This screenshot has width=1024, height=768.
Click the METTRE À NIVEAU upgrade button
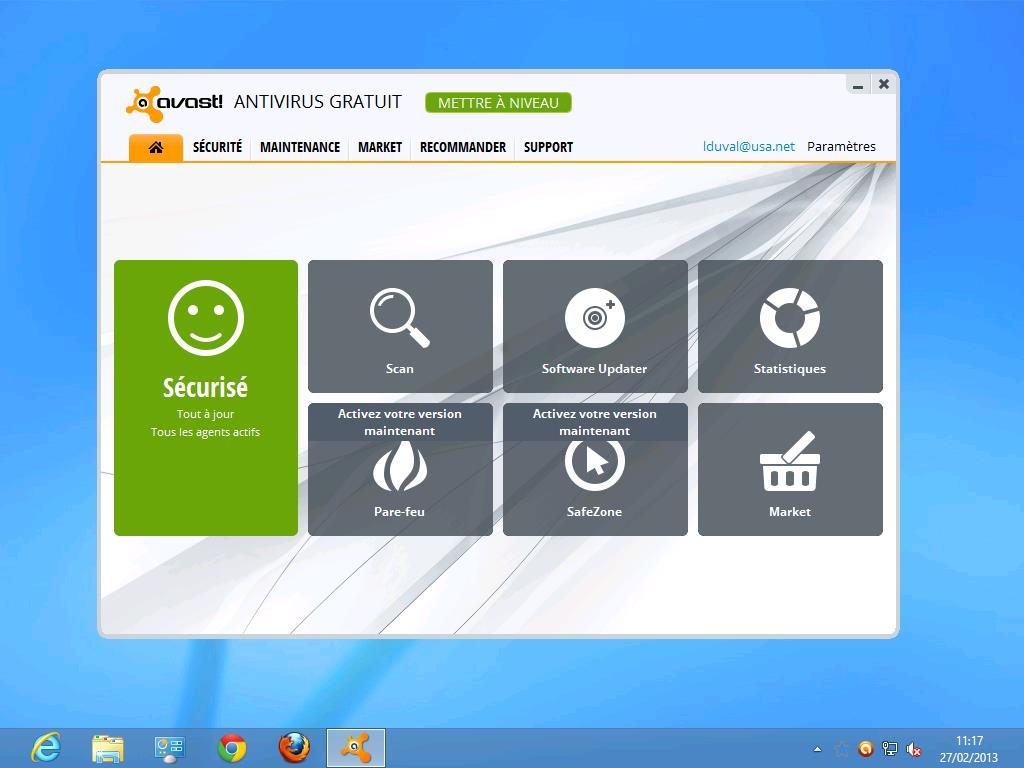tap(498, 103)
